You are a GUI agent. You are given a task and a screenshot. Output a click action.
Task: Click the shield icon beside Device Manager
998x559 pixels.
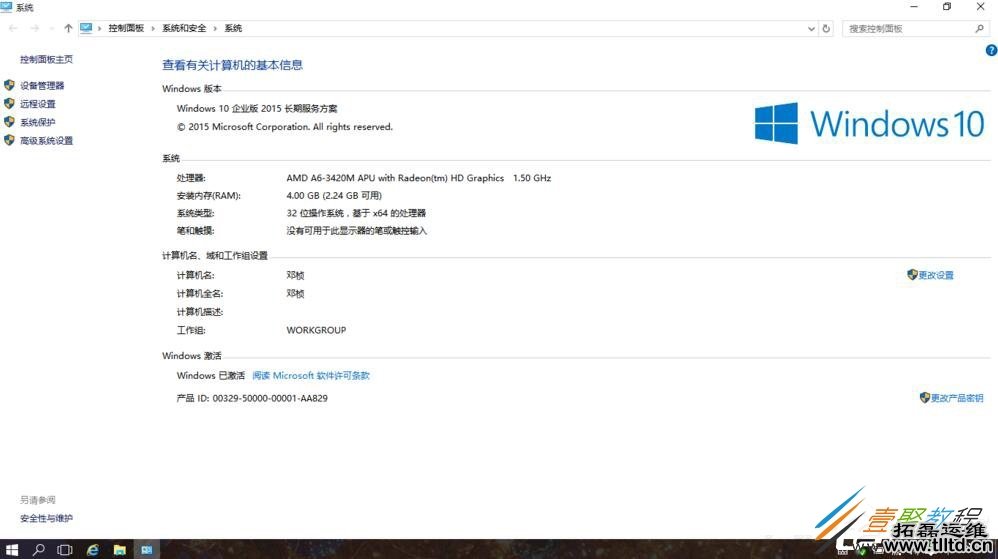(9, 85)
